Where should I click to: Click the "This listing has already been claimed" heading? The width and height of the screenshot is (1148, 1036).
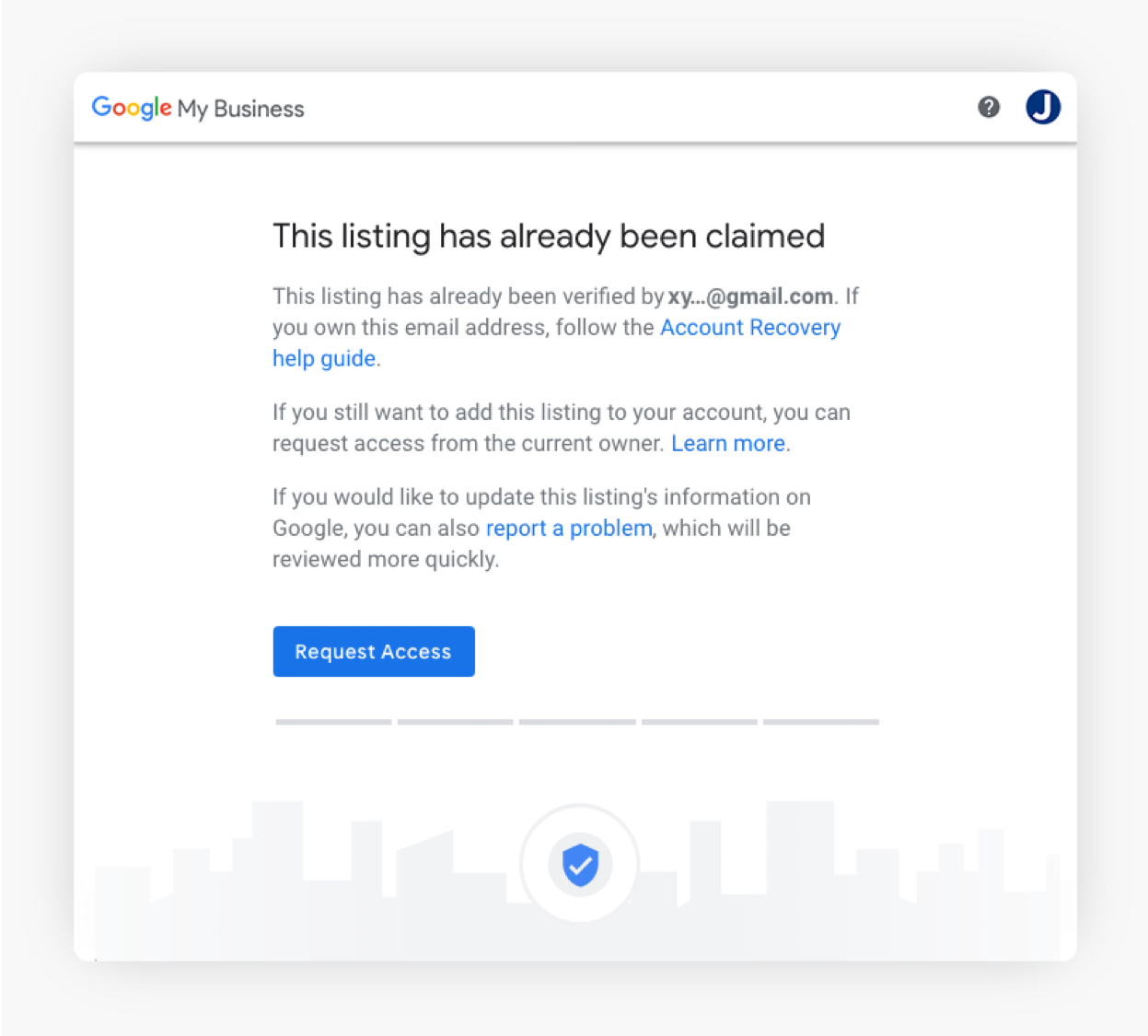(549, 237)
